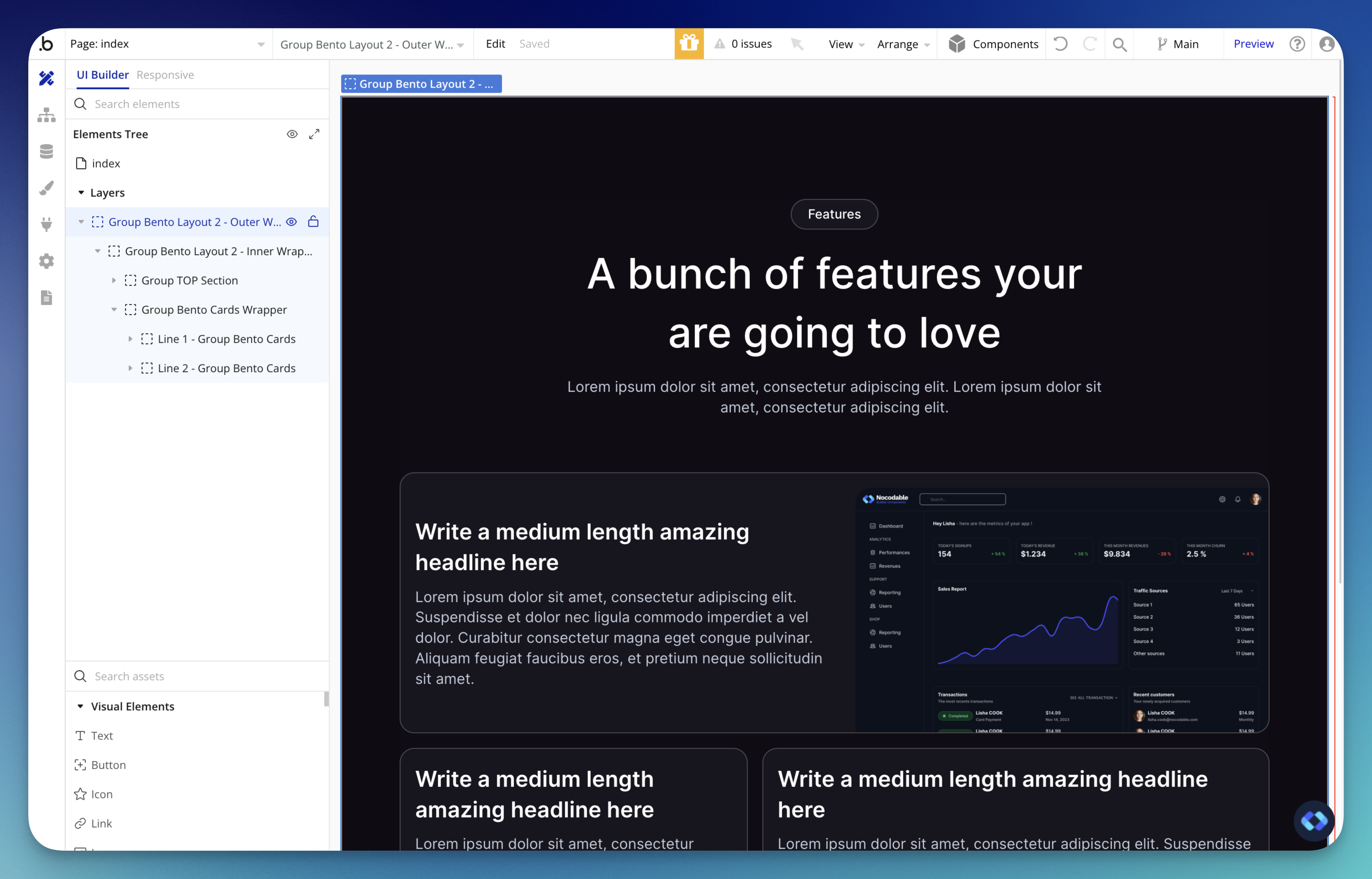Collapse Group Bento Layout 2 Outer Wrapper arrow
Screen dimensions: 1372x879
[x=81, y=222]
